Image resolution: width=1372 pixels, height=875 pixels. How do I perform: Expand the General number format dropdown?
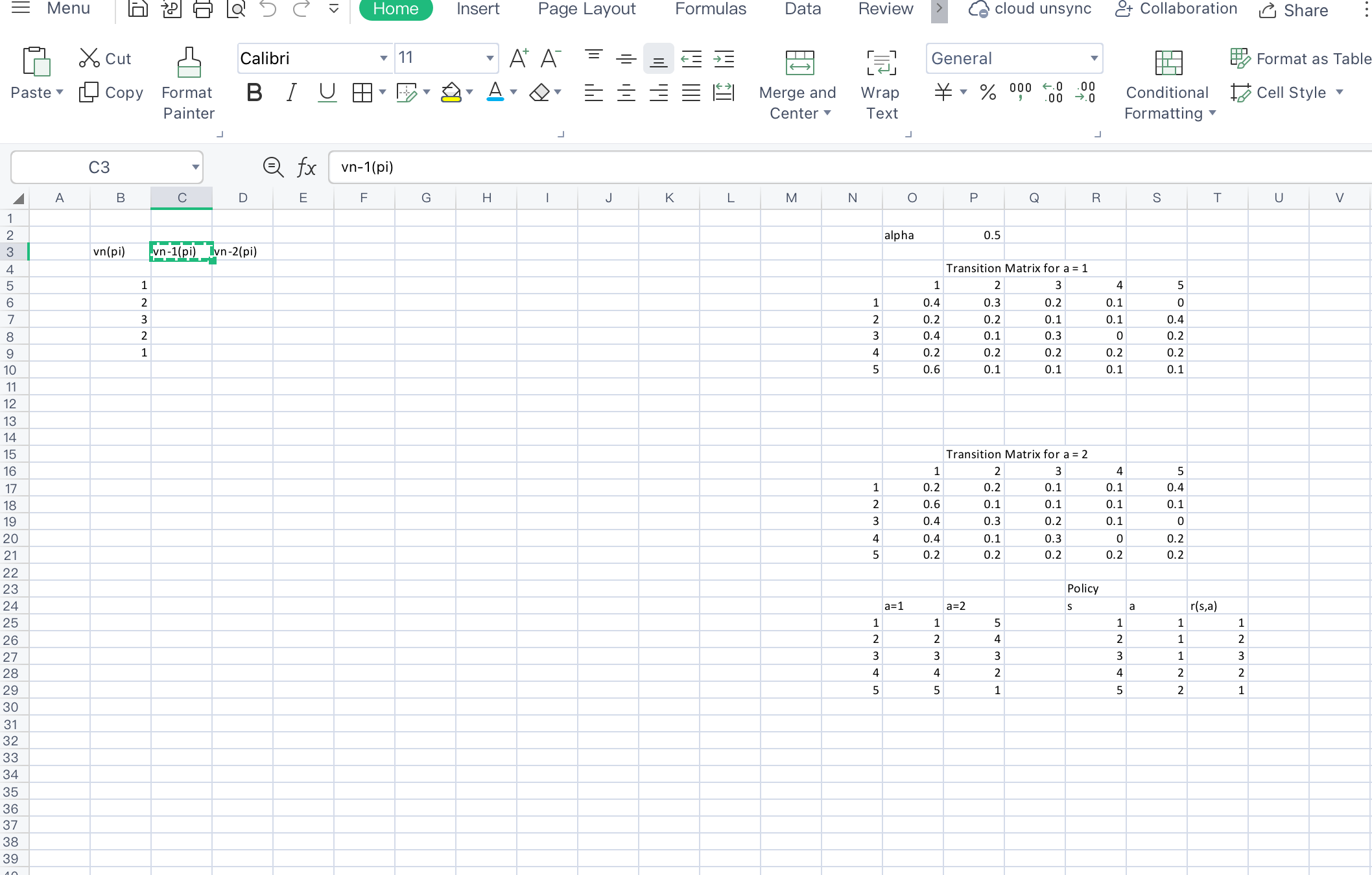click(1094, 58)
